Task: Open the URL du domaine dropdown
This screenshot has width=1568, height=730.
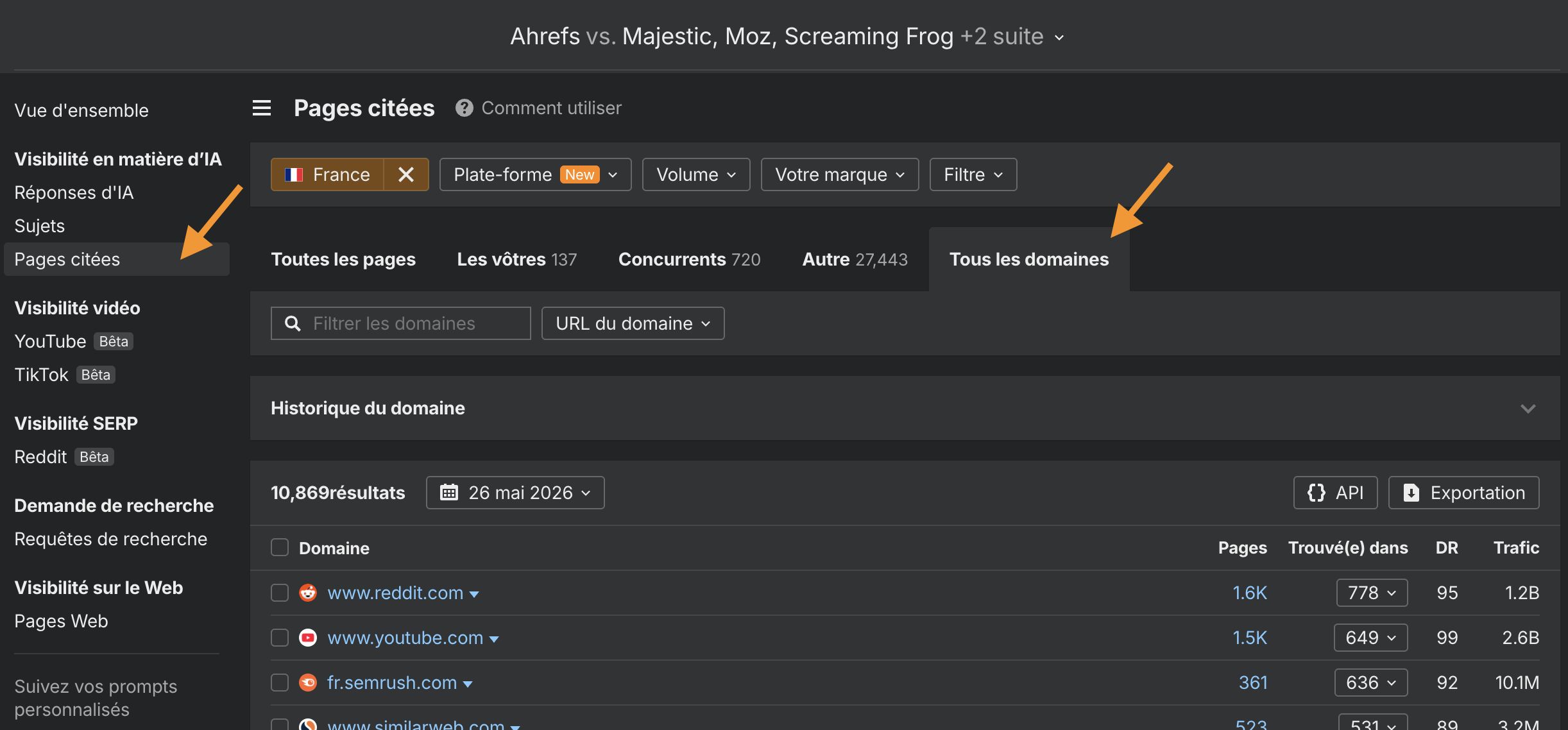Action: pos(633,323)
